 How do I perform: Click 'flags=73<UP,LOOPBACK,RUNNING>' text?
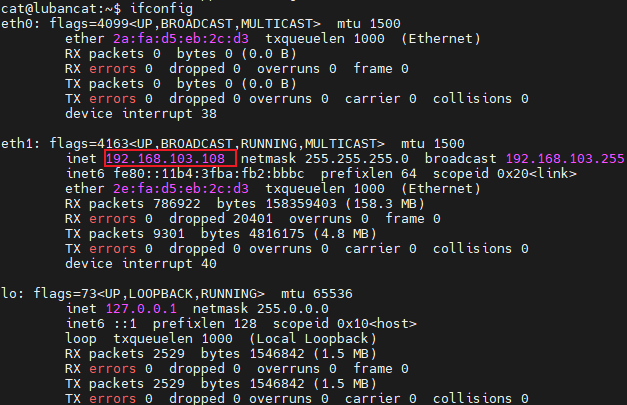tap(149, 294)
